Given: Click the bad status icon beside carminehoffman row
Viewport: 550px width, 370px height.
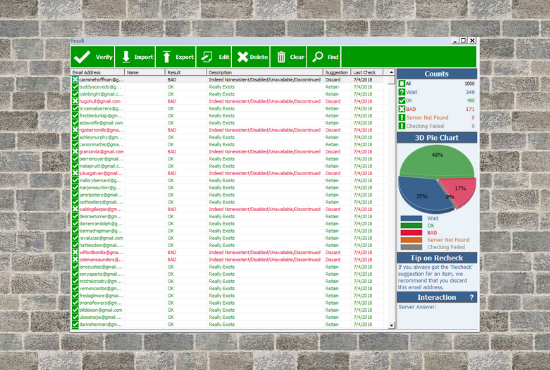Looking at the screenshot, I should 75,80.
